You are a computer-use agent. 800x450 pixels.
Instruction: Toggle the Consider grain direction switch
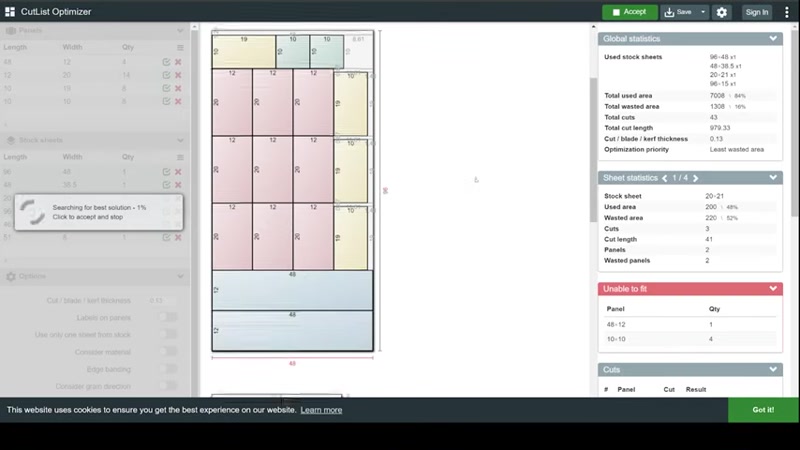(167, 386)
